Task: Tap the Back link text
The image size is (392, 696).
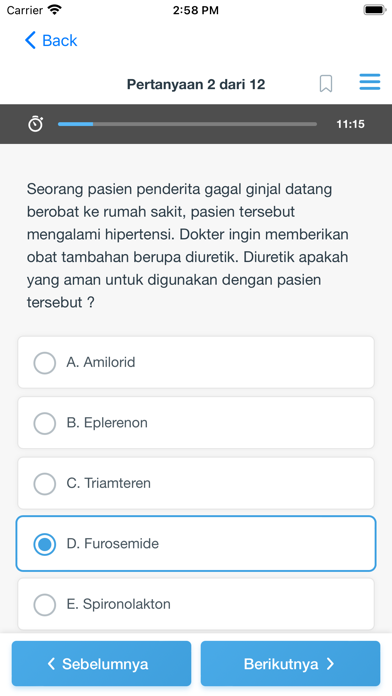Action: [x=59, y=40]
